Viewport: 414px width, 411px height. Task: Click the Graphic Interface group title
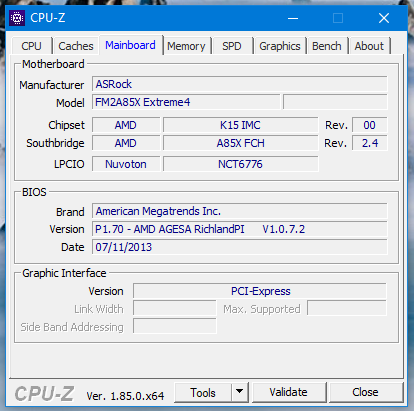click(64, 273)
